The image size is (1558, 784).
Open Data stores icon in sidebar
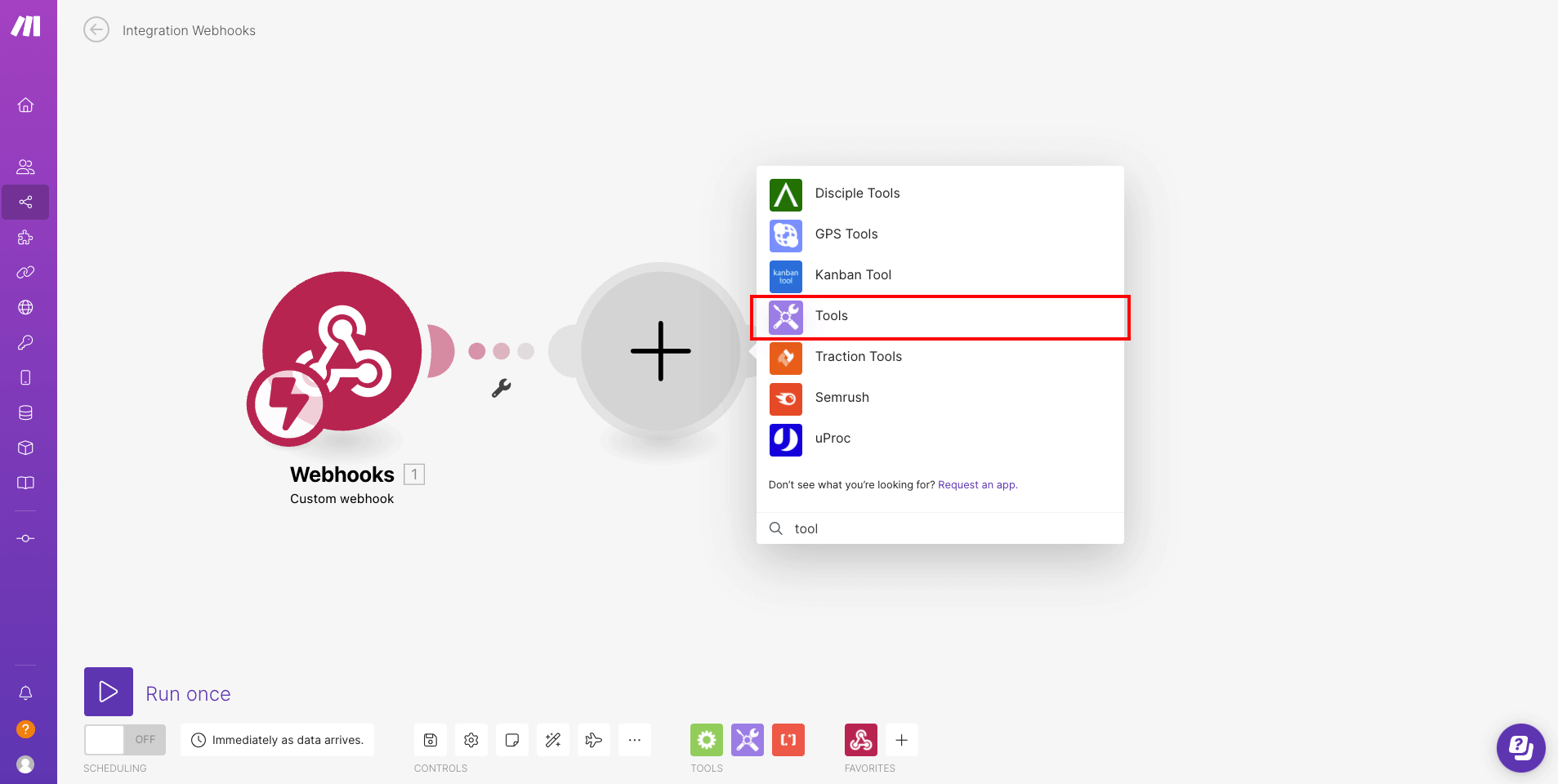pos(25,412)
